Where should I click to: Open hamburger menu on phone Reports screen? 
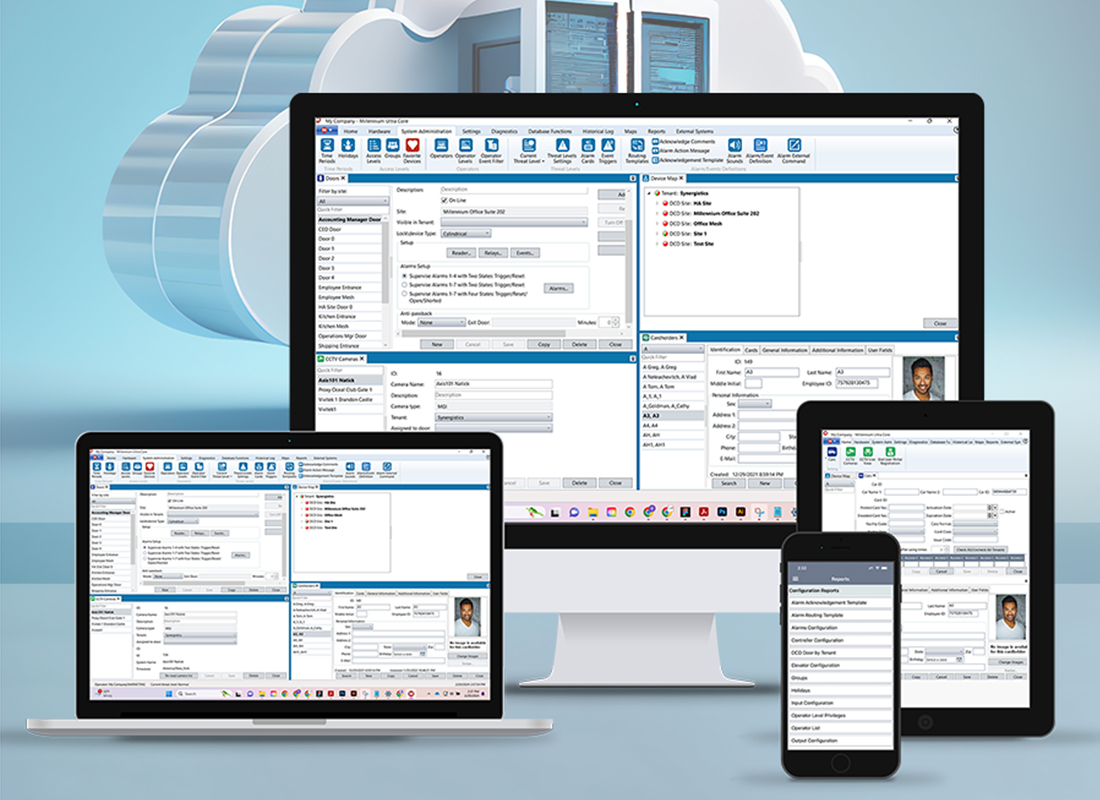(796, 579)
